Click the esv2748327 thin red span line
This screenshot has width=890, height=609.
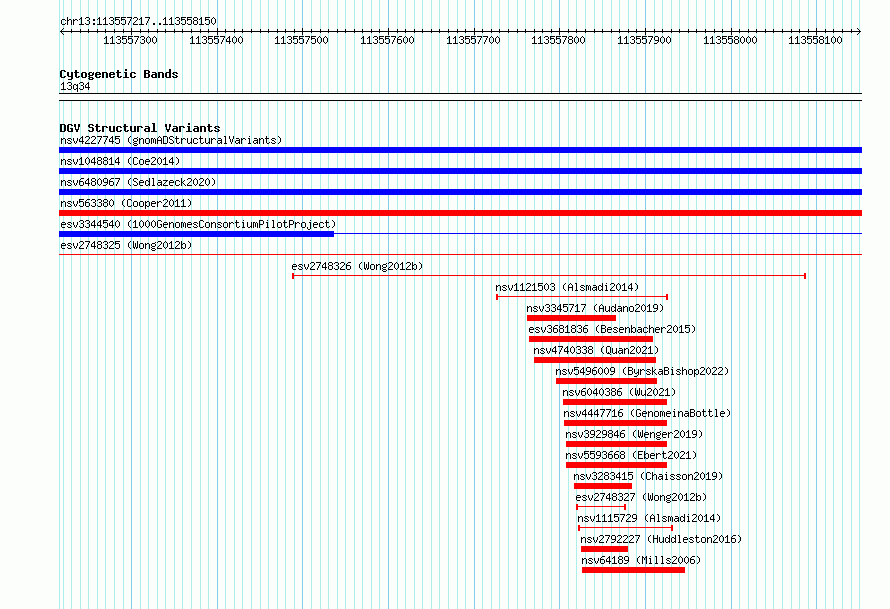[x=601, y=507]
